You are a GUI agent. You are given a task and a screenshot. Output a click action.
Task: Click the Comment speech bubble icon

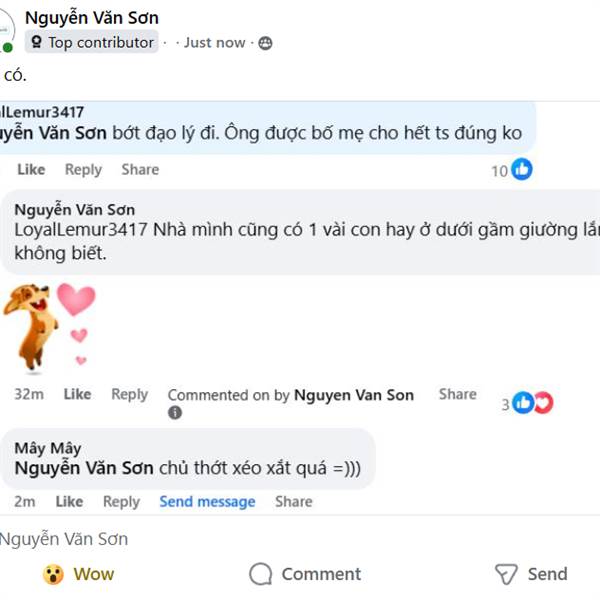(x=261, y=574)
